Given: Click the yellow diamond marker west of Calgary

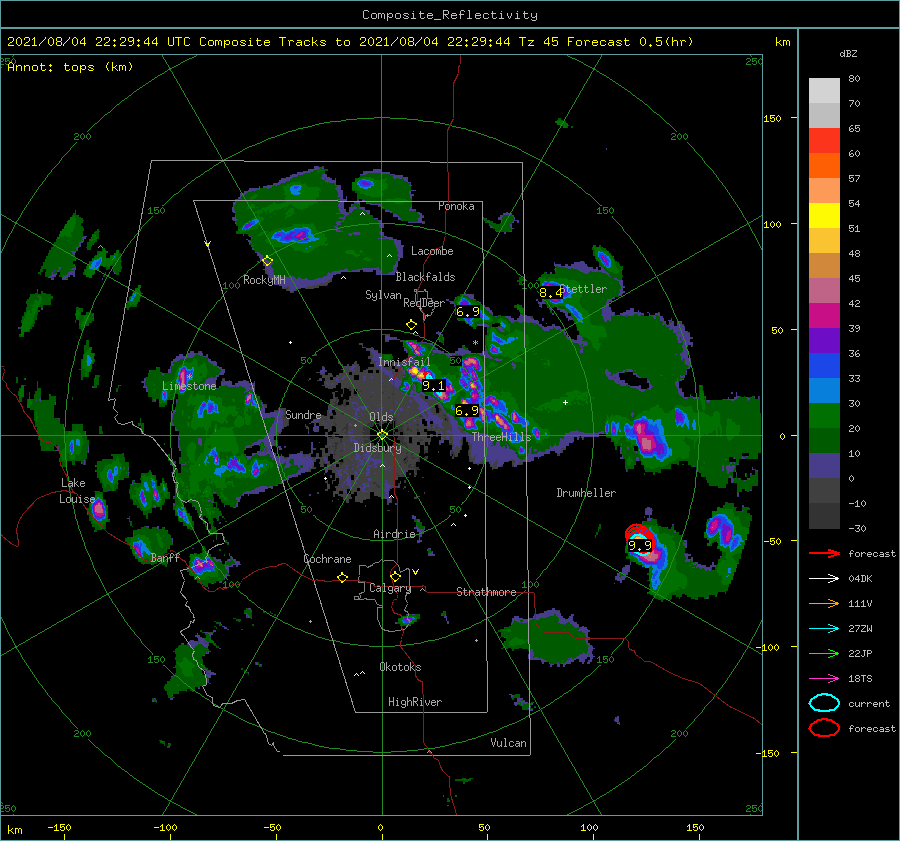Looking at the screenshot, I should (342, 577).
